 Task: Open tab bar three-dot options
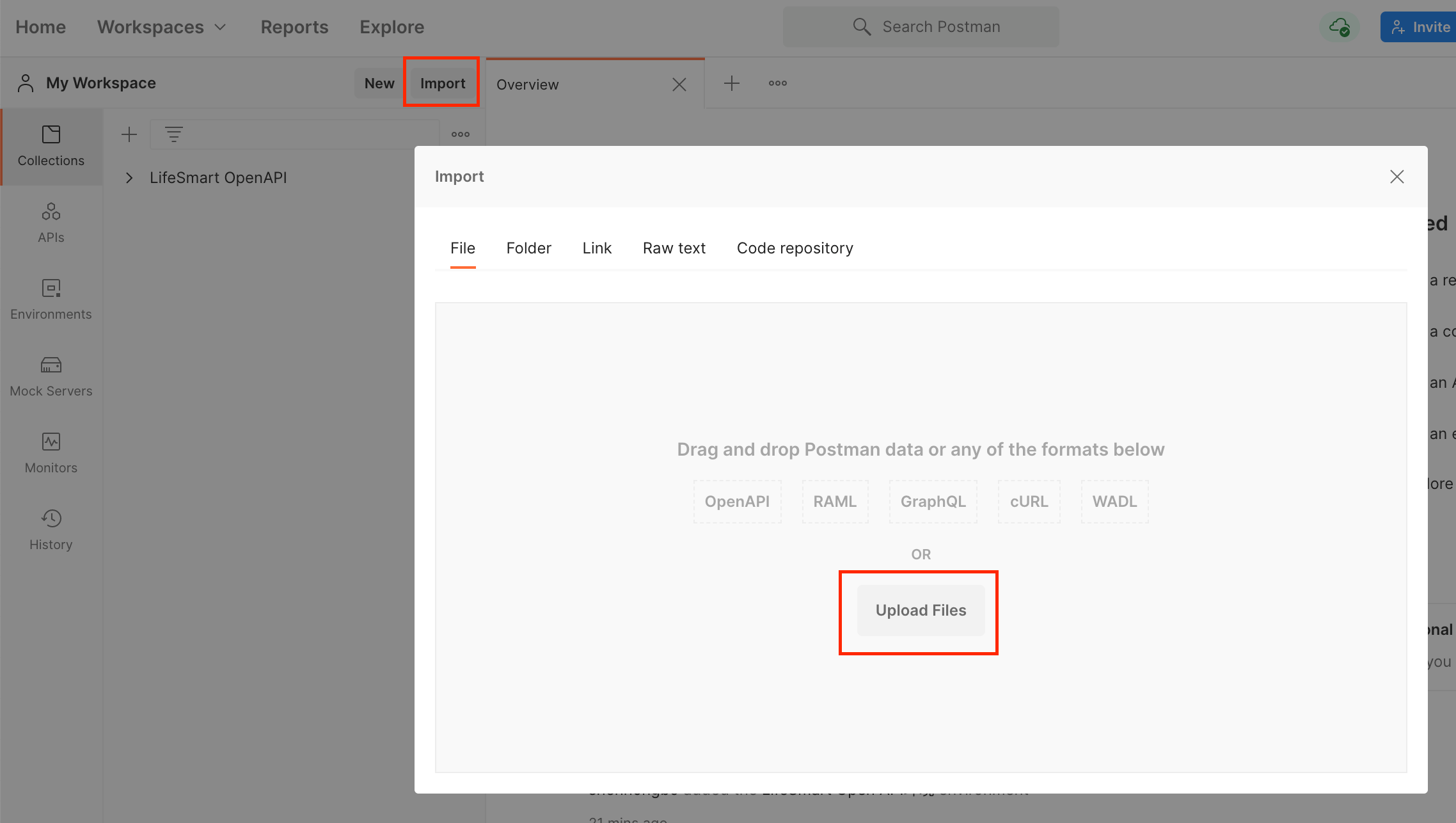click(x=778, y=83)
